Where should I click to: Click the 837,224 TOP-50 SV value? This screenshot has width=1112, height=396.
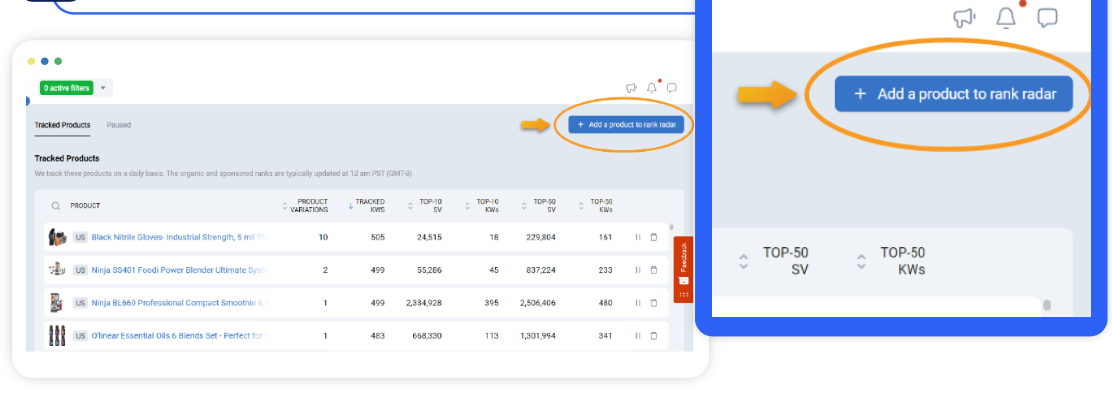point(540,270)
